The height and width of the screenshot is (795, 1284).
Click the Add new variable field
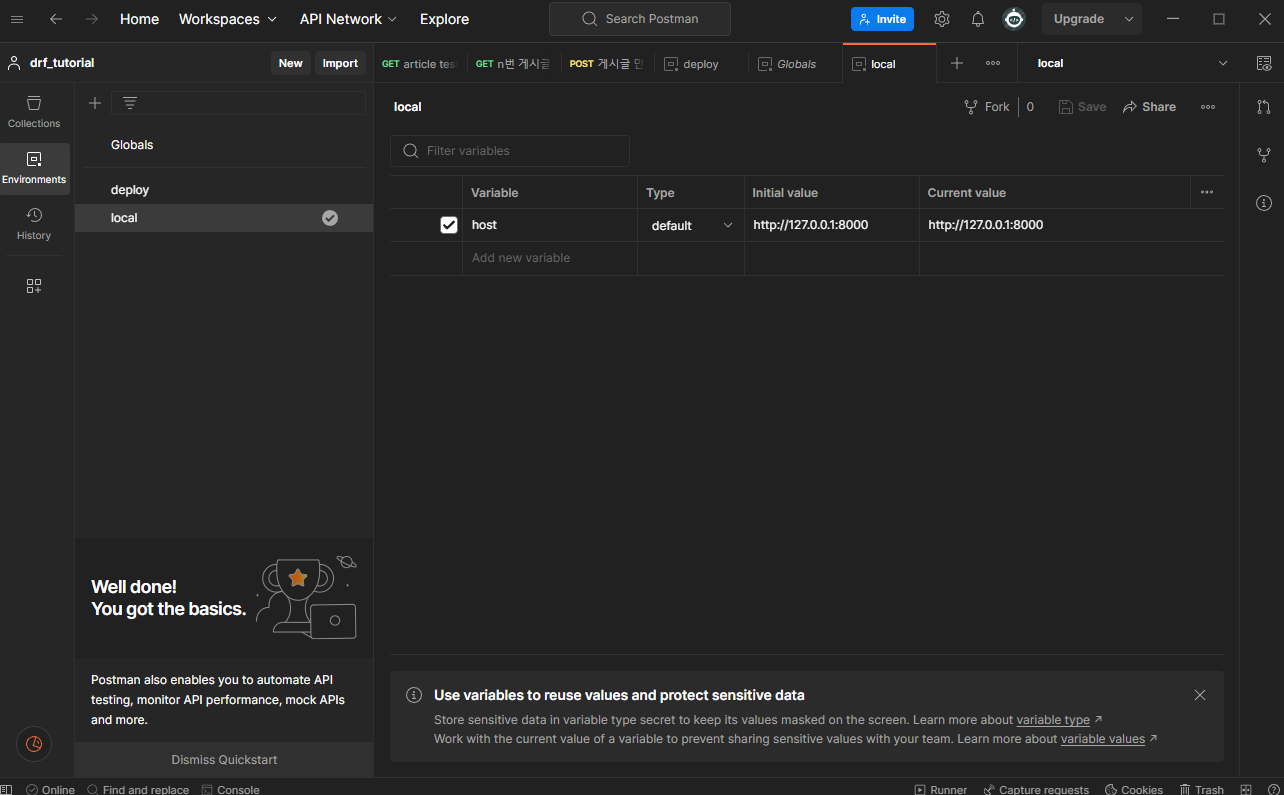coord(550,258)
